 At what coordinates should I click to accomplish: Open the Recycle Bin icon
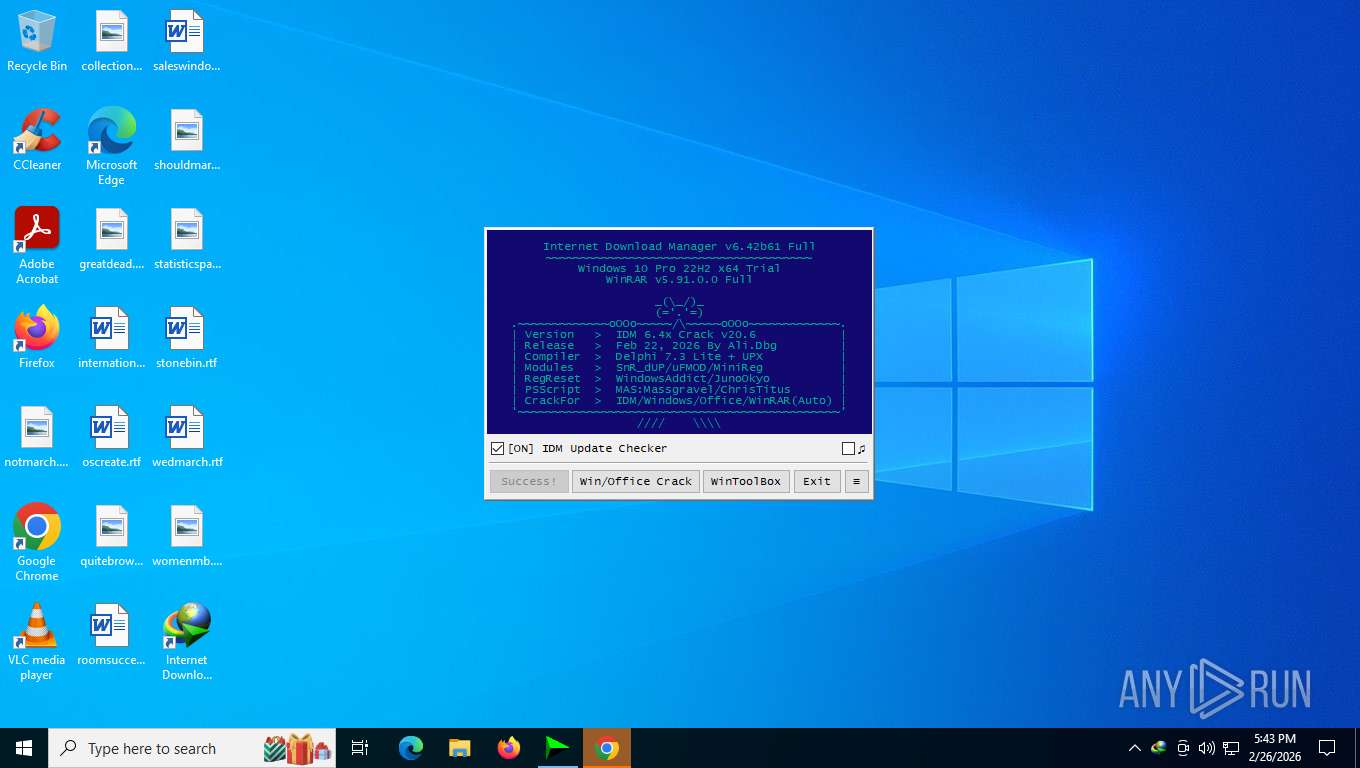(x=37, y=41)
